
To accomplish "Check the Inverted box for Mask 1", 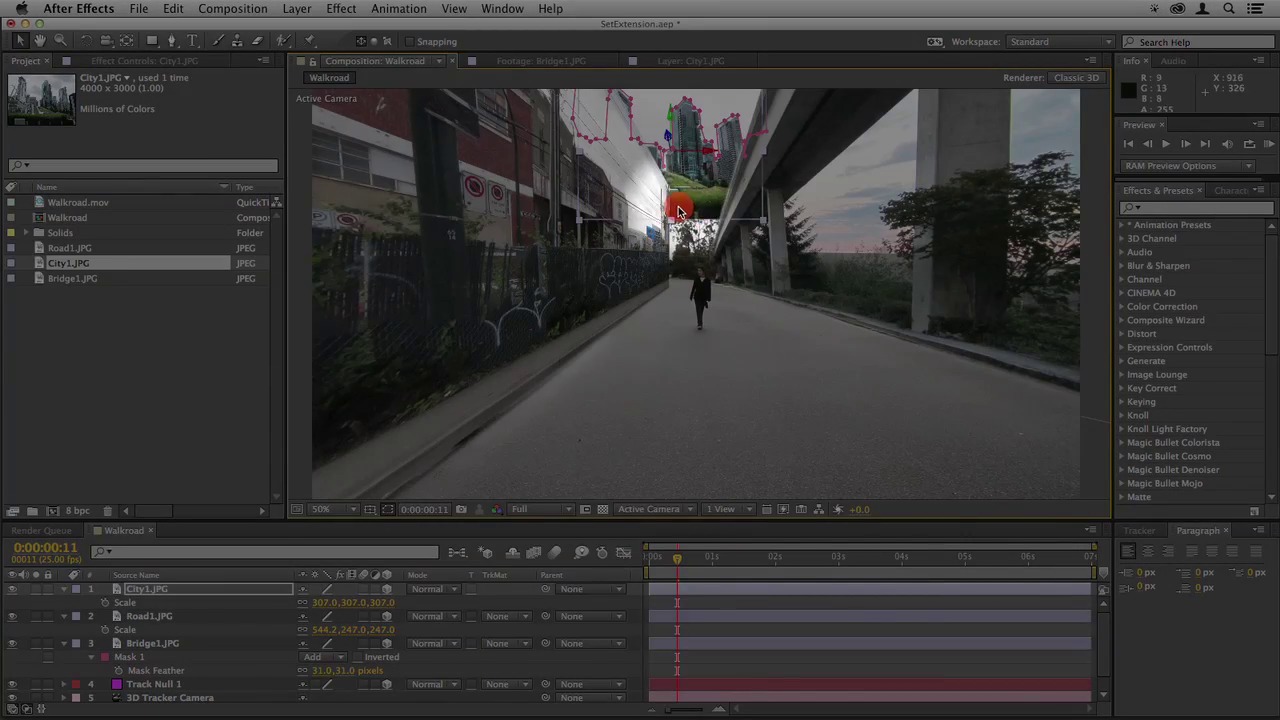I will click(357, 657).
